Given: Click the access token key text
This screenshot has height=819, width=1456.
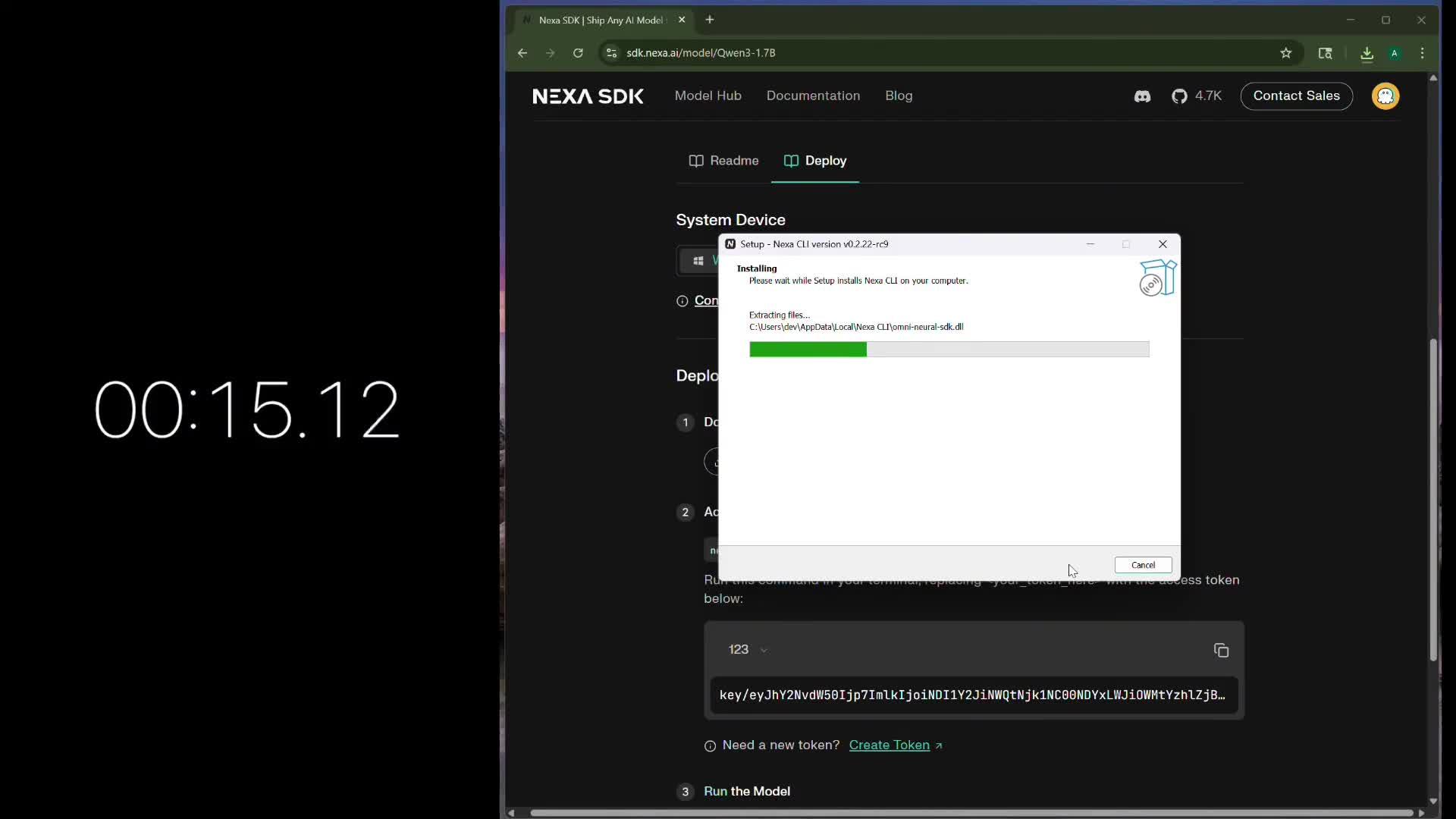Looking at the screenshot, I should 972,695.
